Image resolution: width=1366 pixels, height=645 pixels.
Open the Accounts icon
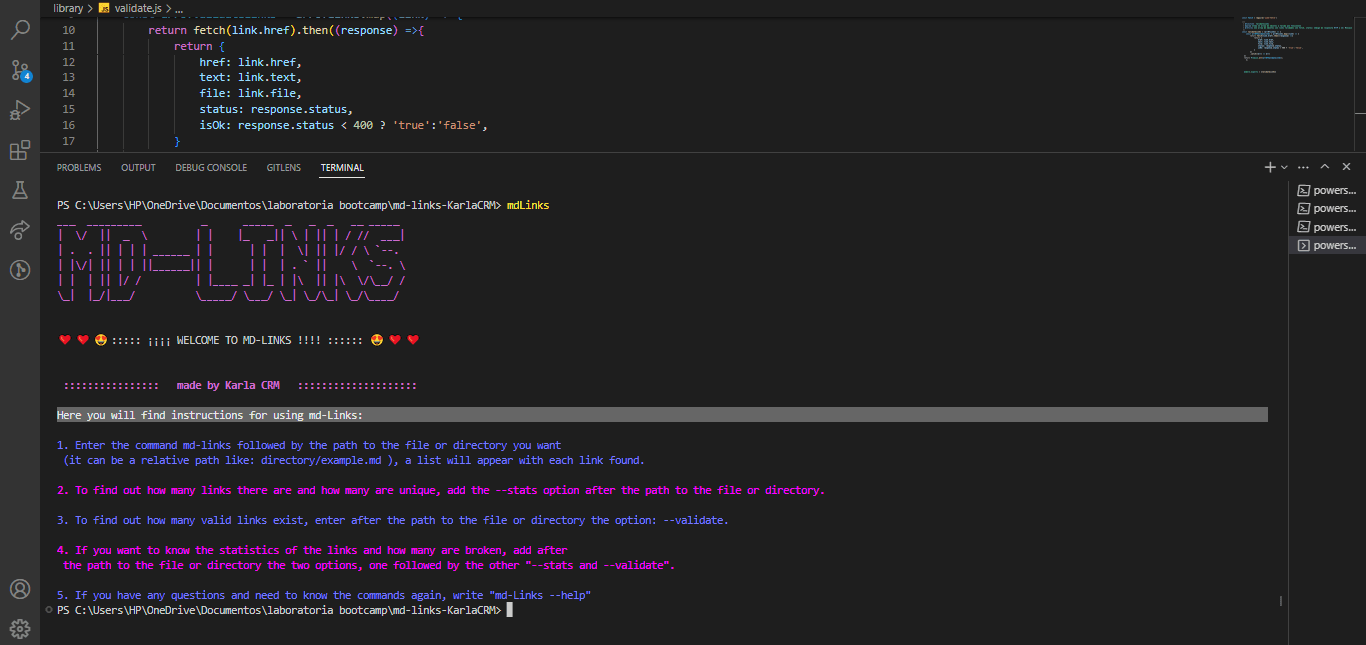pos(20,589)
